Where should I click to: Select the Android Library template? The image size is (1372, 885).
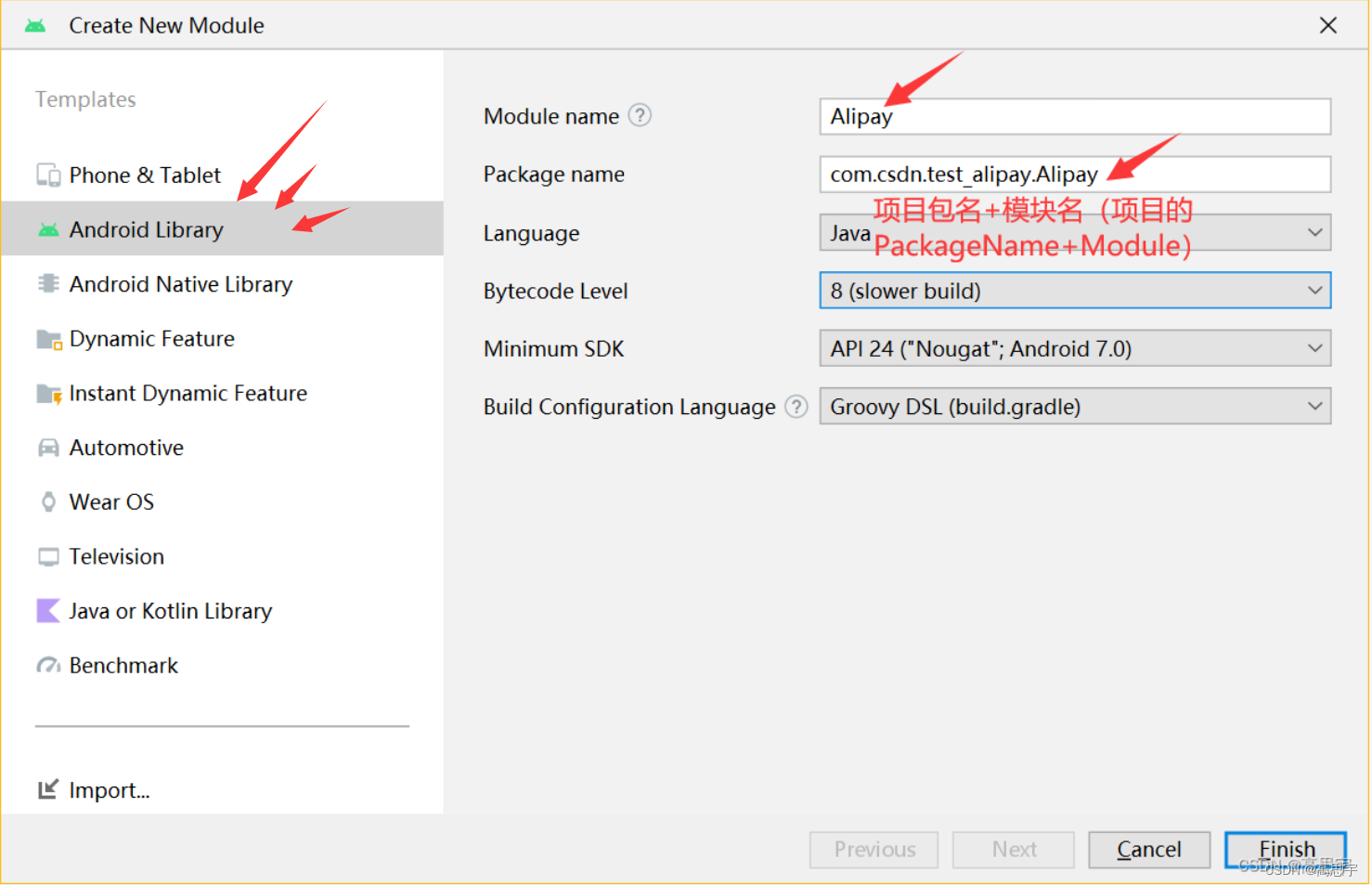coord(222,229)
